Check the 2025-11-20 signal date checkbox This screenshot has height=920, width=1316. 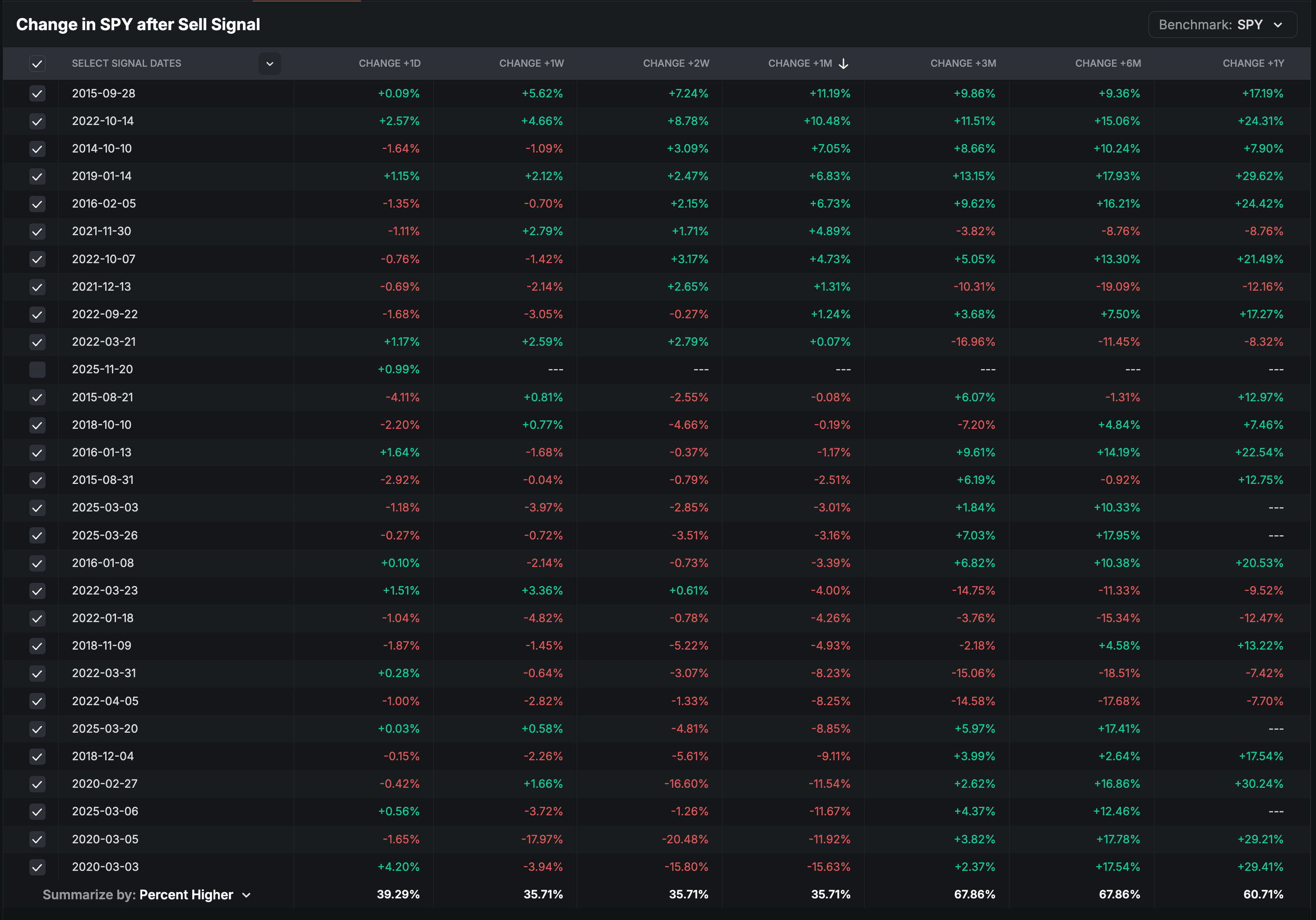click(x=37, y=369)
